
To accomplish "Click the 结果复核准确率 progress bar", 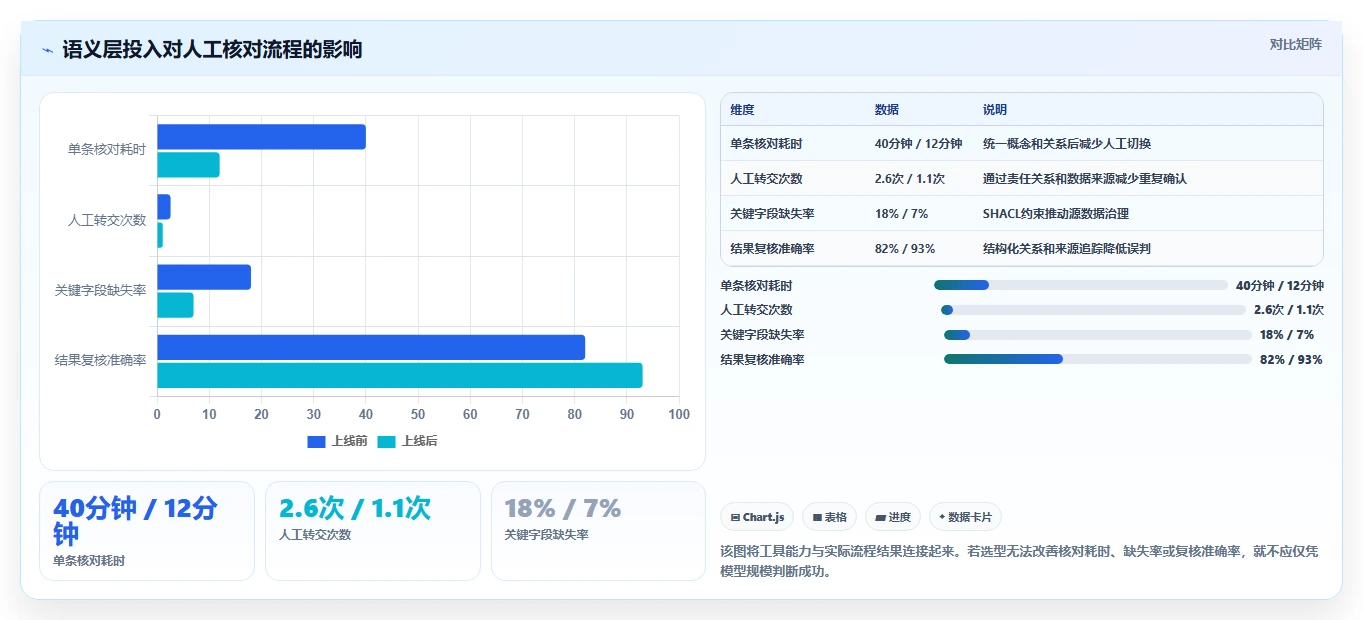I will coord(1097,359).
